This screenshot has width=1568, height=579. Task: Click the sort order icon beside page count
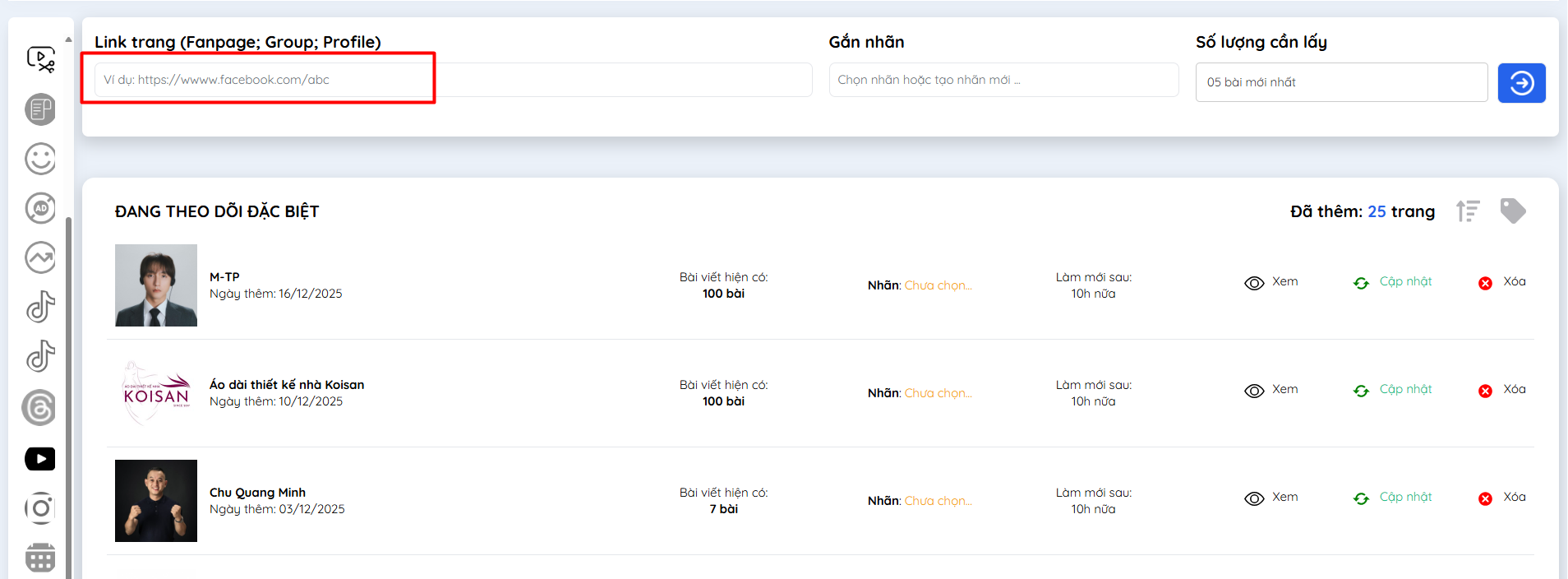[1468, 211]
